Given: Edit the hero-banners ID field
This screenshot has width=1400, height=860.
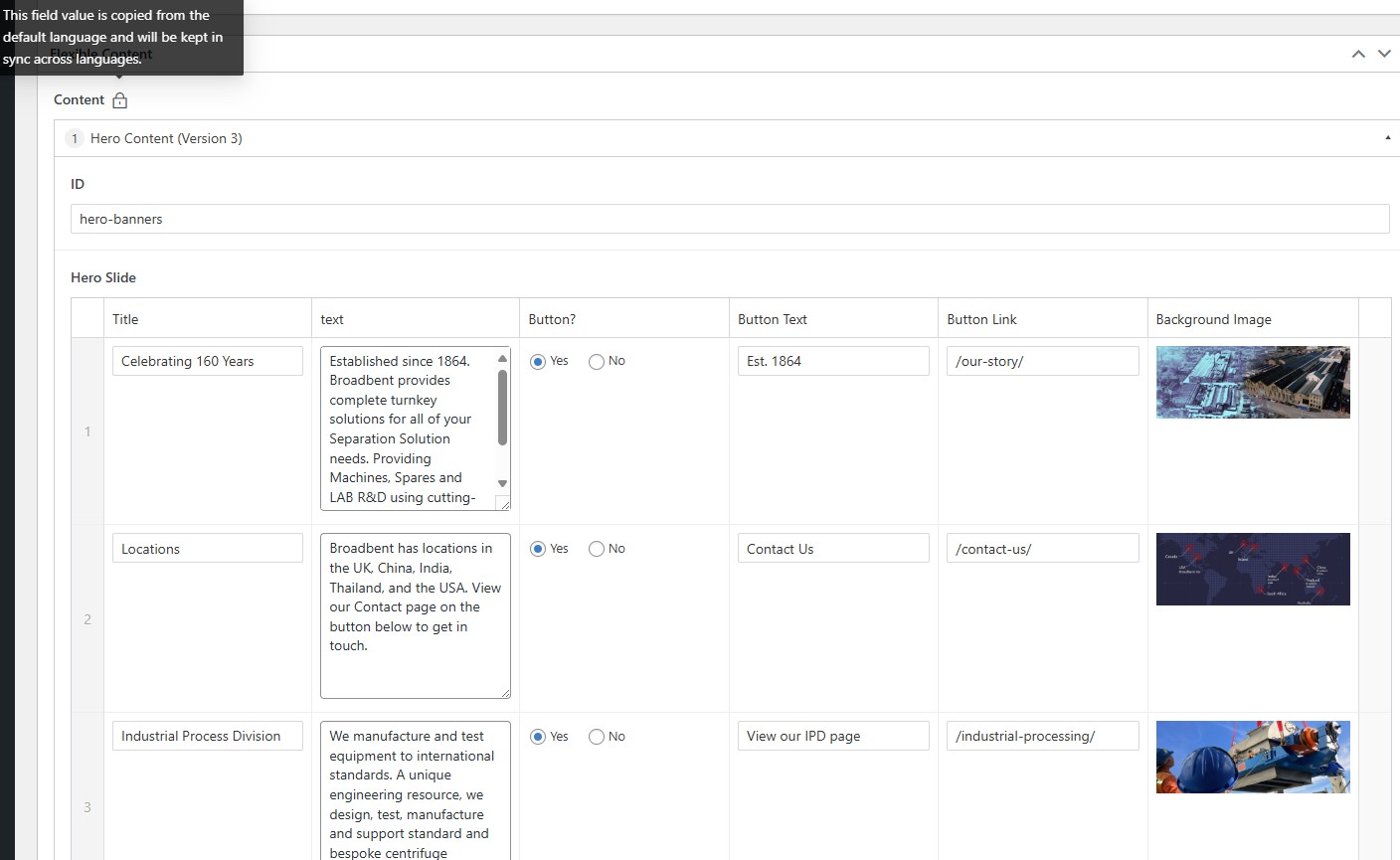Looking at the screenshot, I should pos(730,219).
